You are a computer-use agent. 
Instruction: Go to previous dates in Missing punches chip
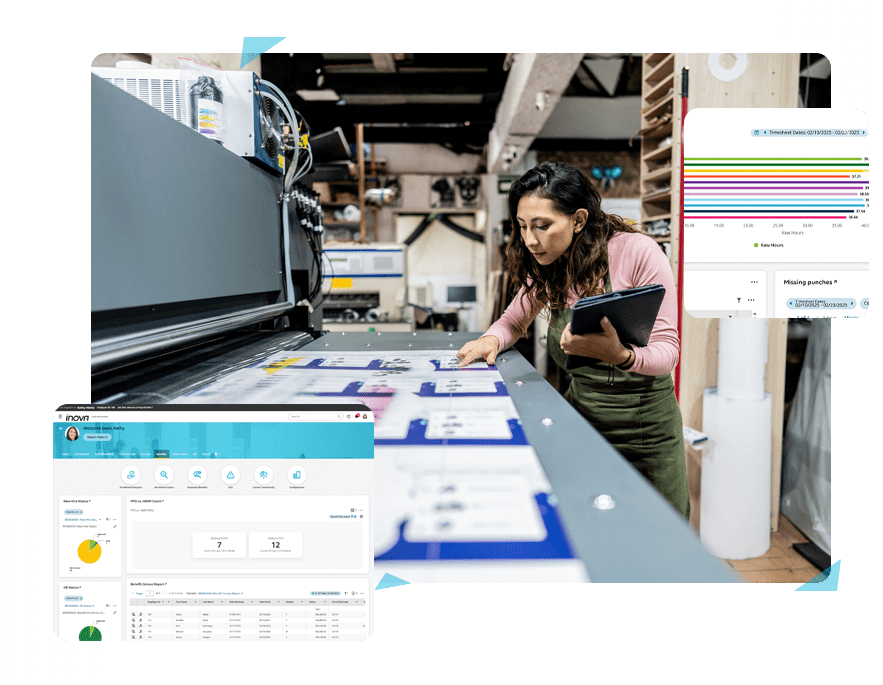pos(791,303)
